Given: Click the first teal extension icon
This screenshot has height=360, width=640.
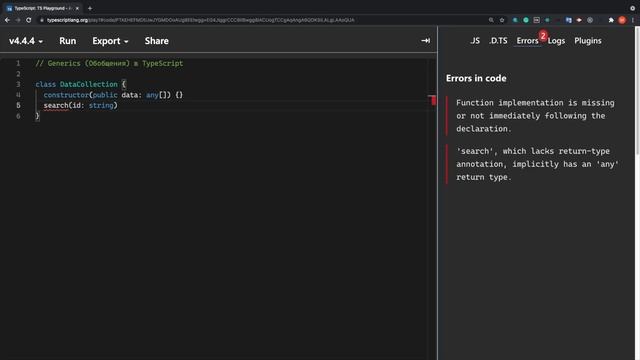Looking at the screenshot, I should pos(515,20).
